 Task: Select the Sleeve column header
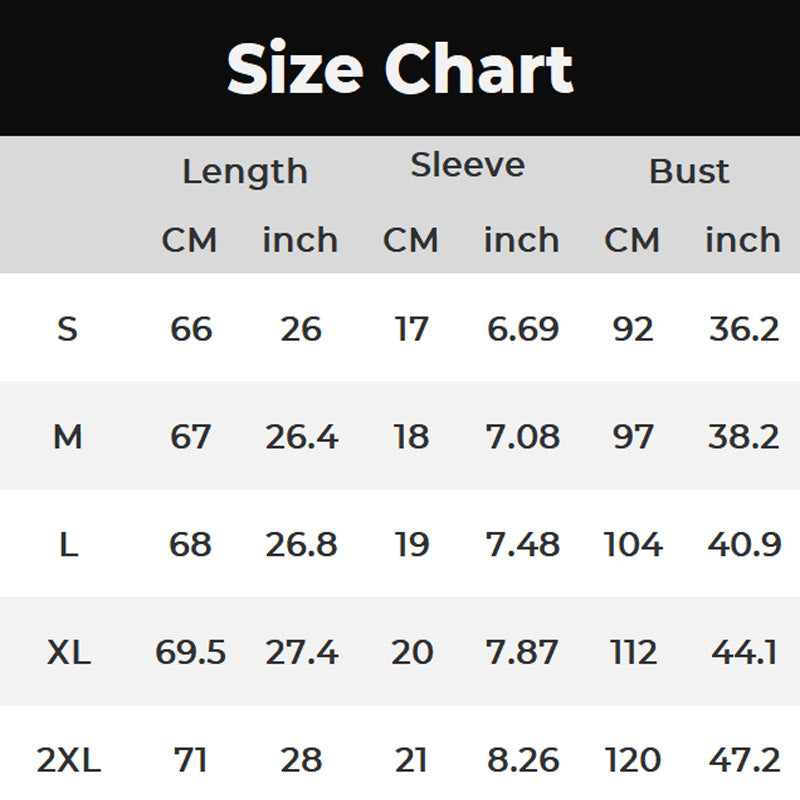click(x=467, y=166)
